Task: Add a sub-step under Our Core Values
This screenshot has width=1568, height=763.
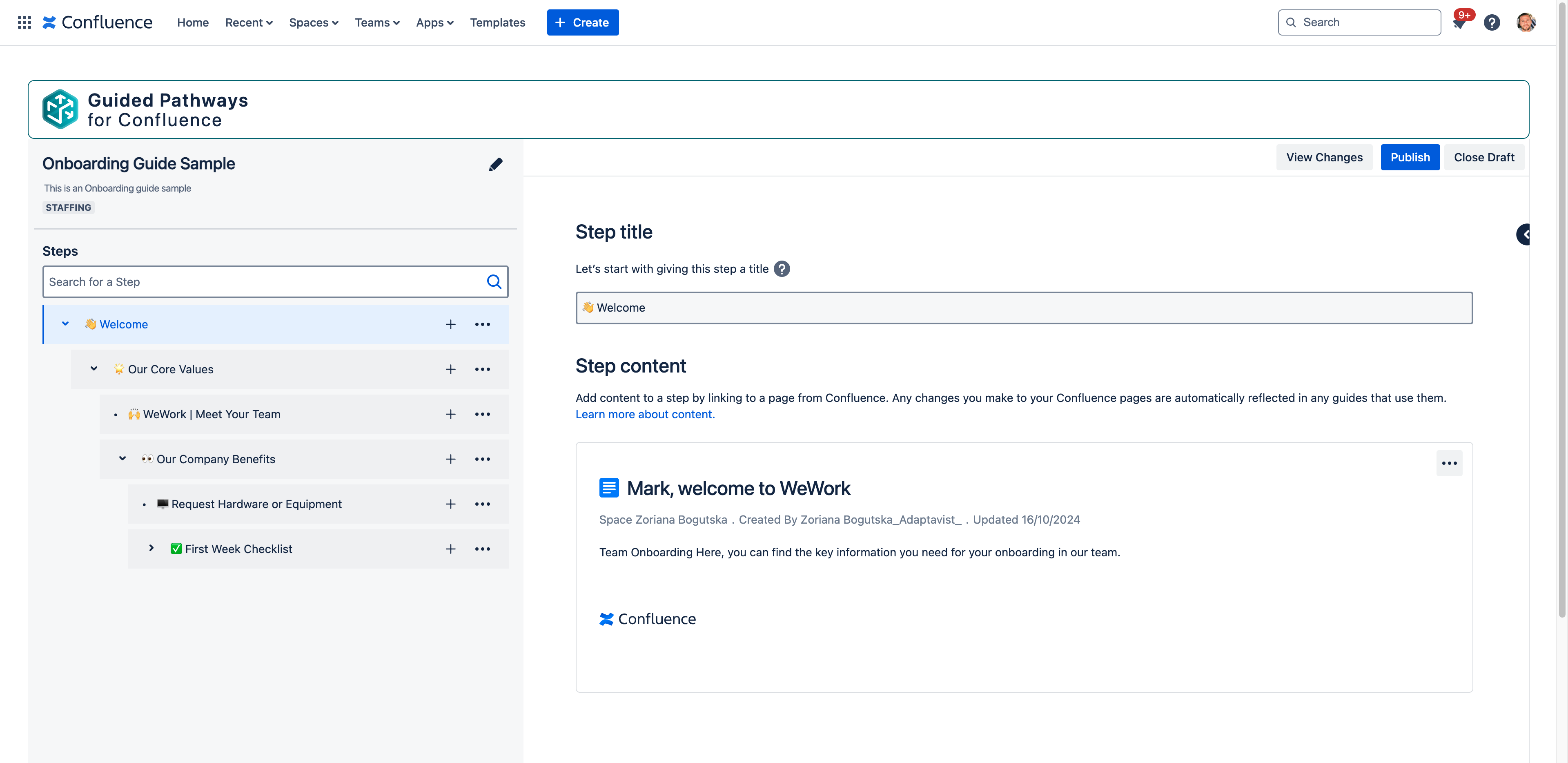Action: [x=450, y=370]
